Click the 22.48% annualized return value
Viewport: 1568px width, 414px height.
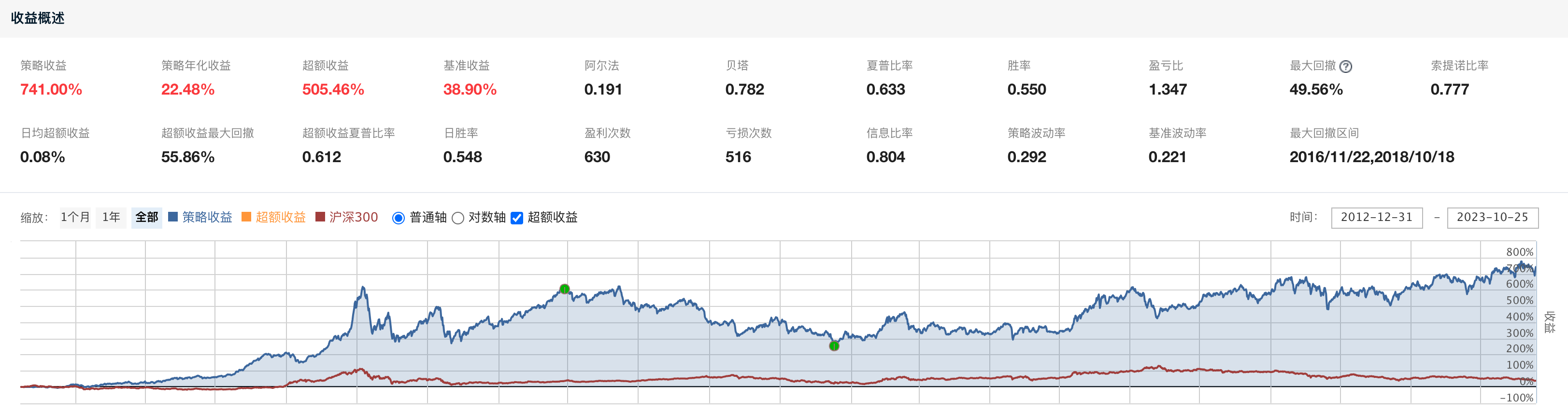pyautogui.click(x=187, y=89)
